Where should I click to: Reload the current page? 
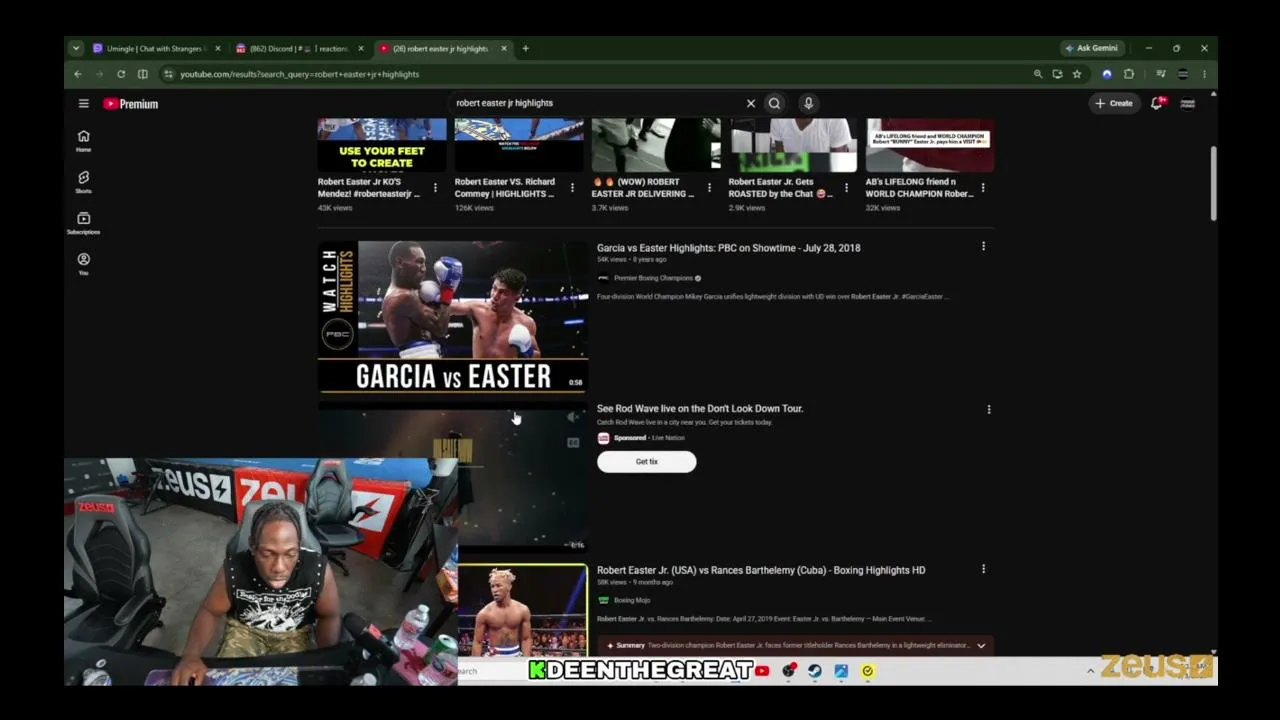pos(121,74)
